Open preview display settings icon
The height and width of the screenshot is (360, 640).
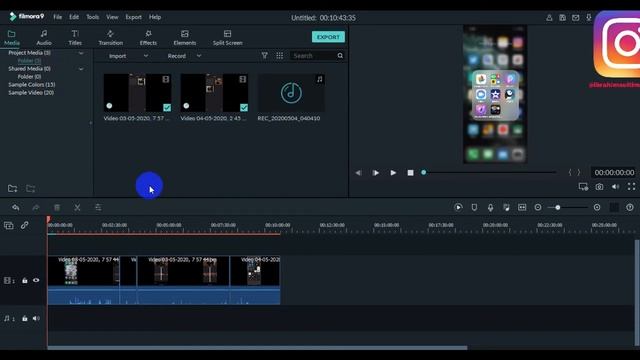point(583,187)
